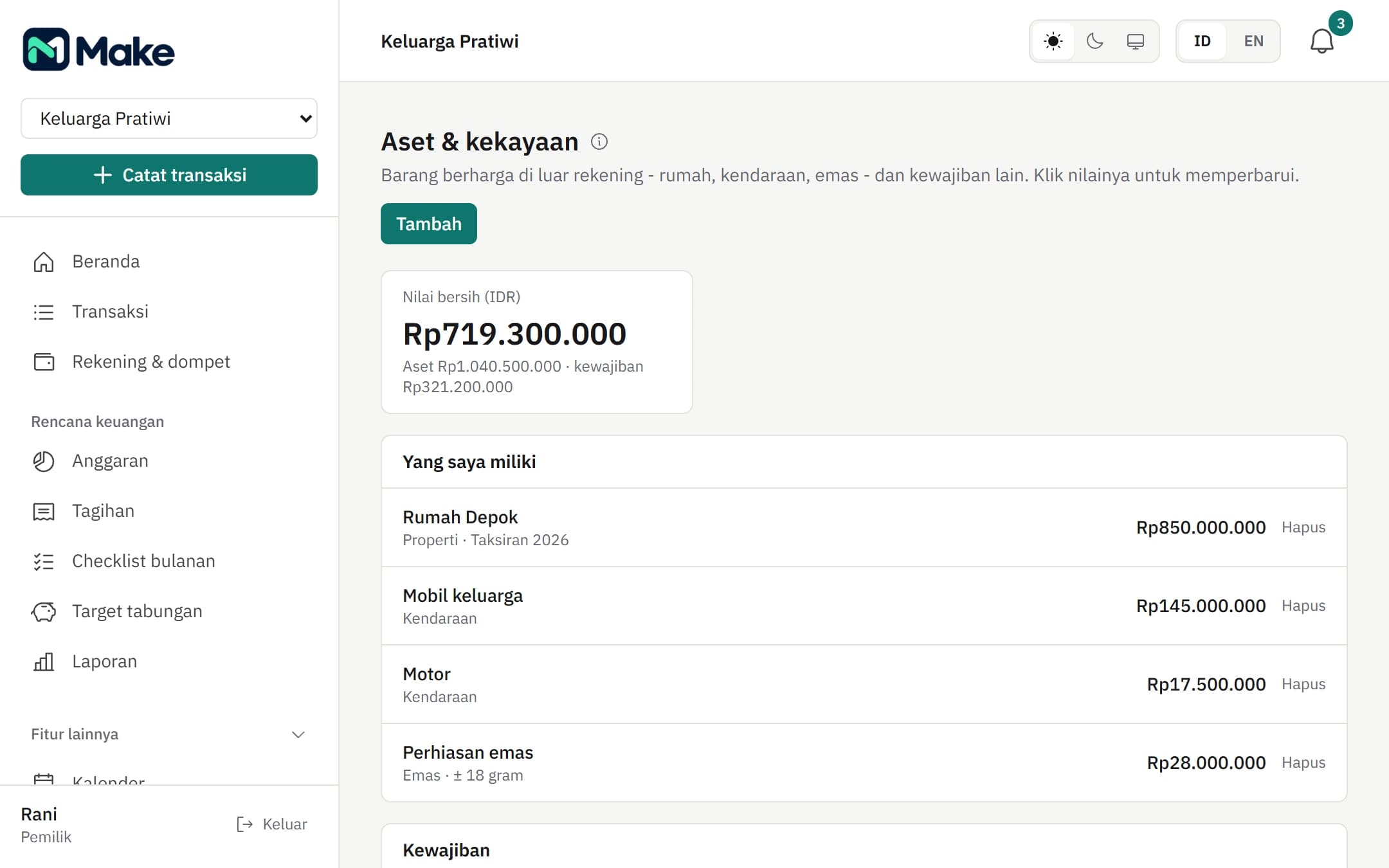Click the Checklist bulanan icon
Viewport: 1389px width, 868px height.
click(x=44, y=561)
